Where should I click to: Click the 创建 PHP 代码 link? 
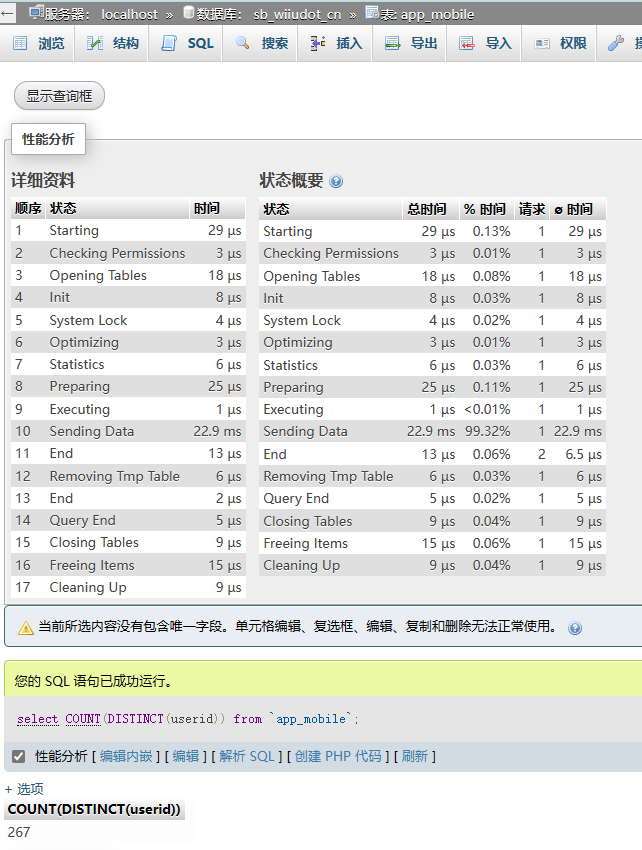coord(338,756)
